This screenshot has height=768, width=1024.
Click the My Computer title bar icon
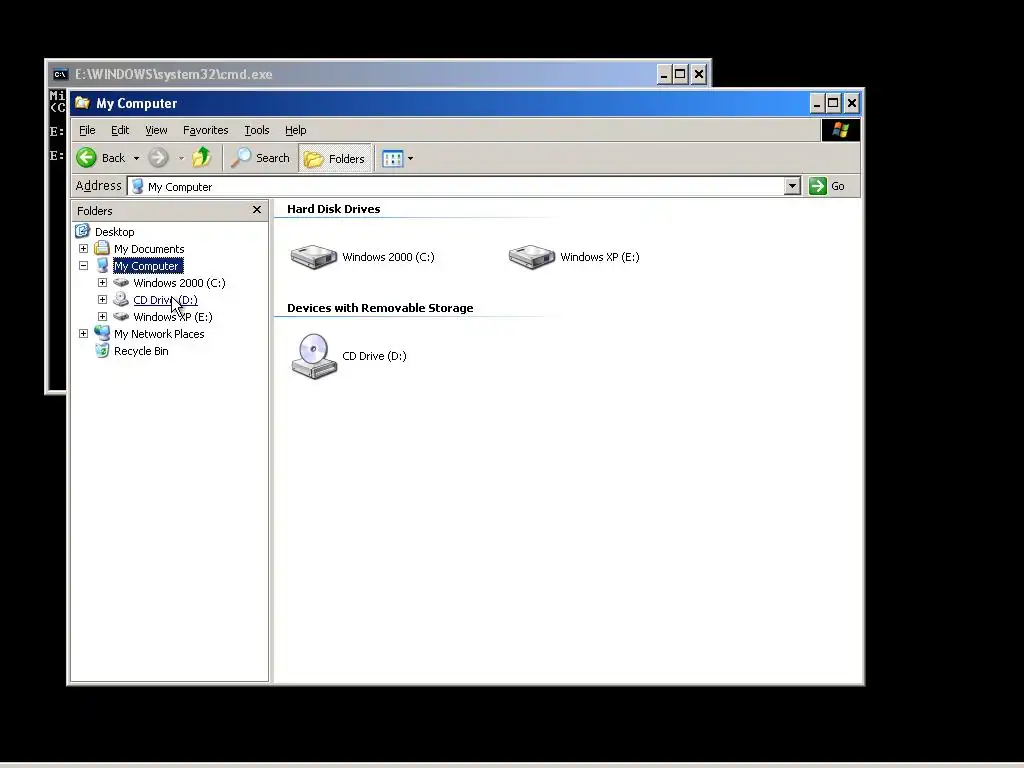pyautogui.click(x=82, y=103)
